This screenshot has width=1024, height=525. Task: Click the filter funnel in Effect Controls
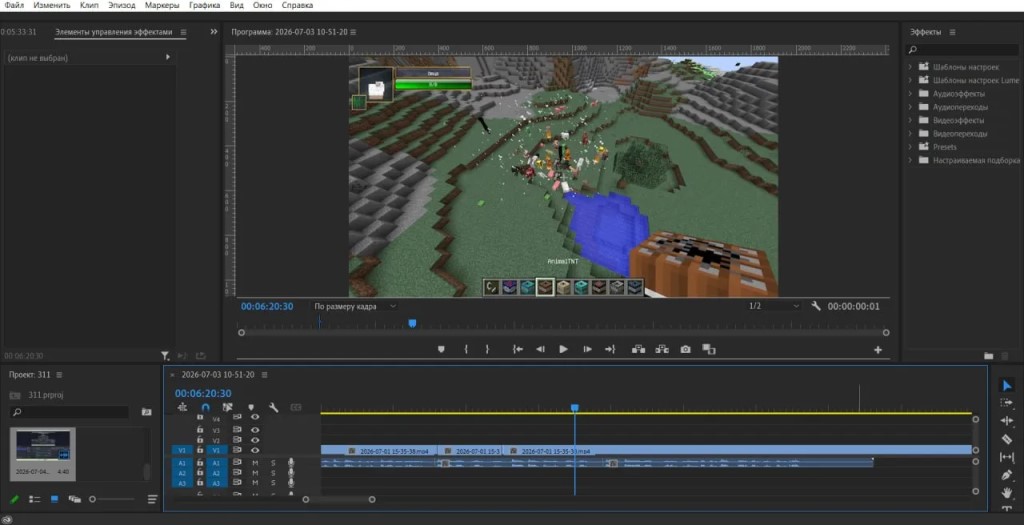point(165,356)
